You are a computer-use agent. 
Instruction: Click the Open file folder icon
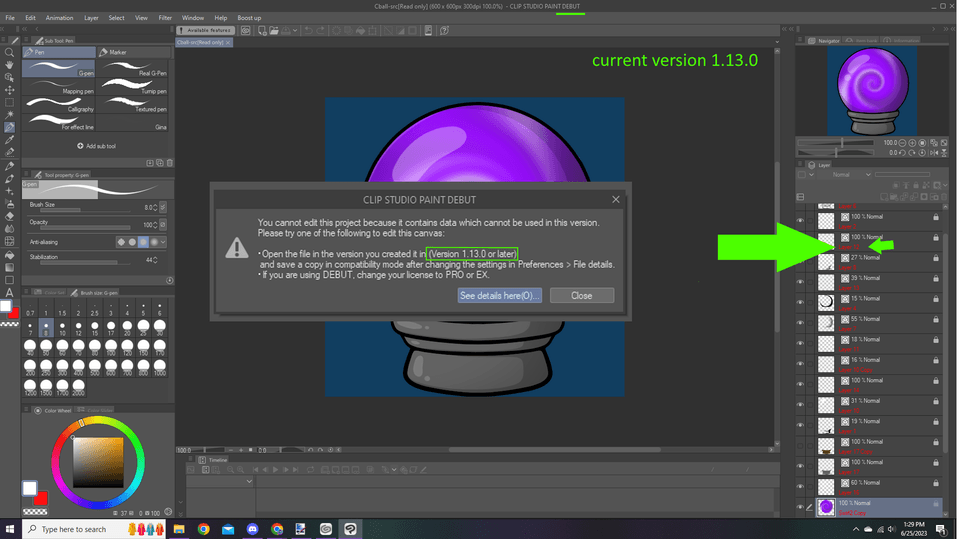274,31
